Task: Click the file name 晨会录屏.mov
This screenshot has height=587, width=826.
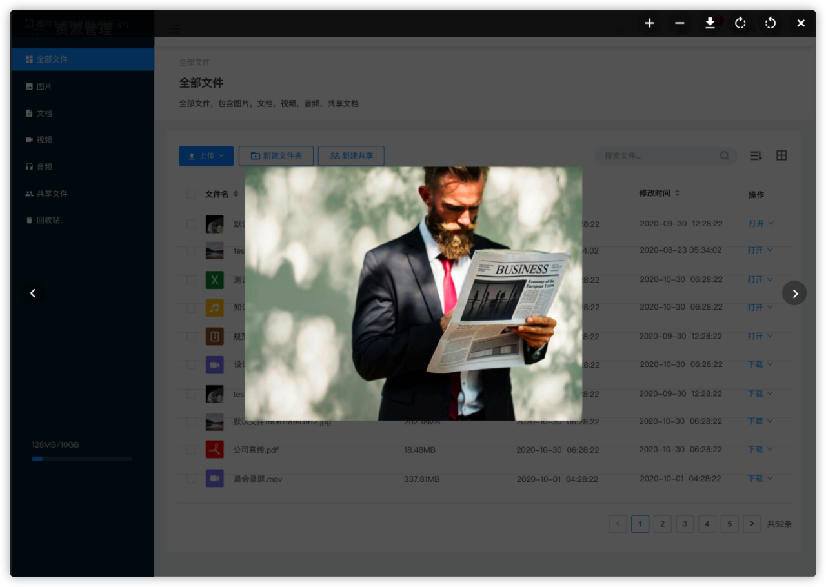Action: coord(258,478)
